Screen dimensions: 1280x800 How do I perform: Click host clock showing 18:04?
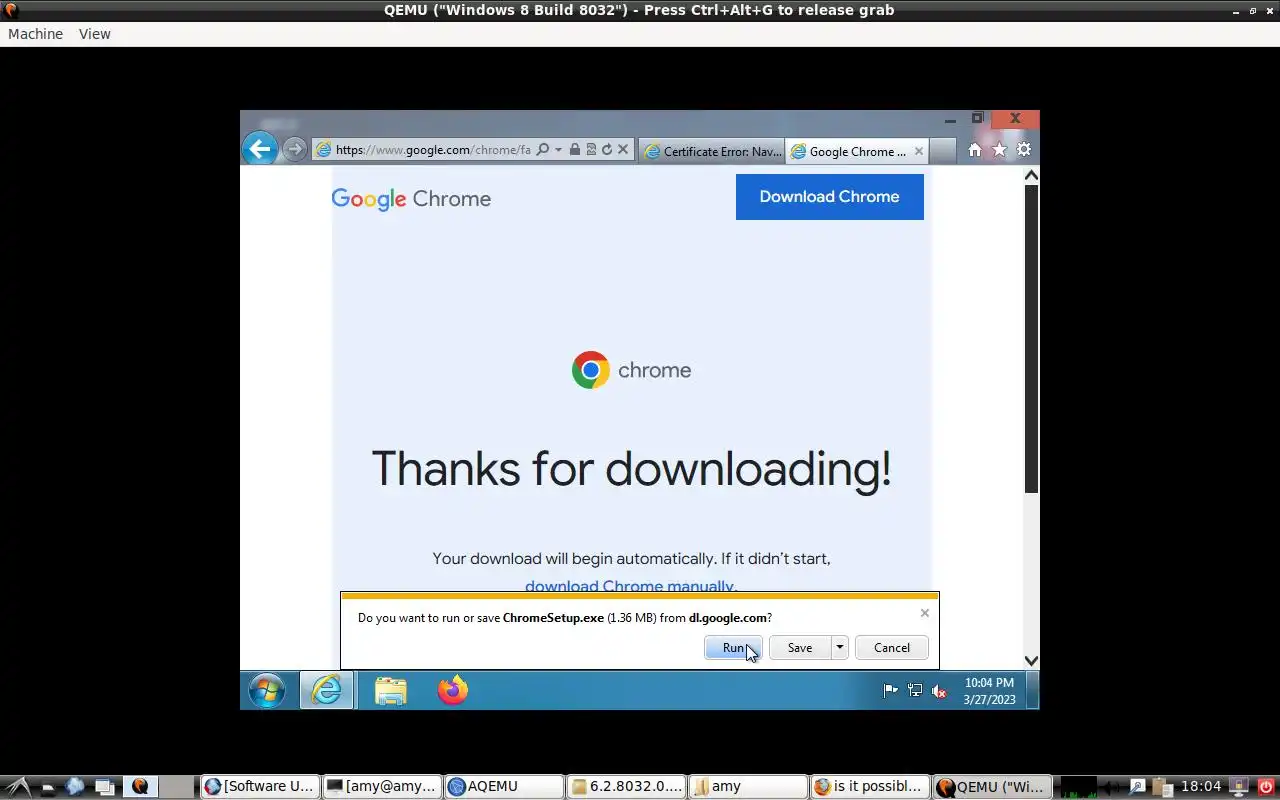(1201, 787)
